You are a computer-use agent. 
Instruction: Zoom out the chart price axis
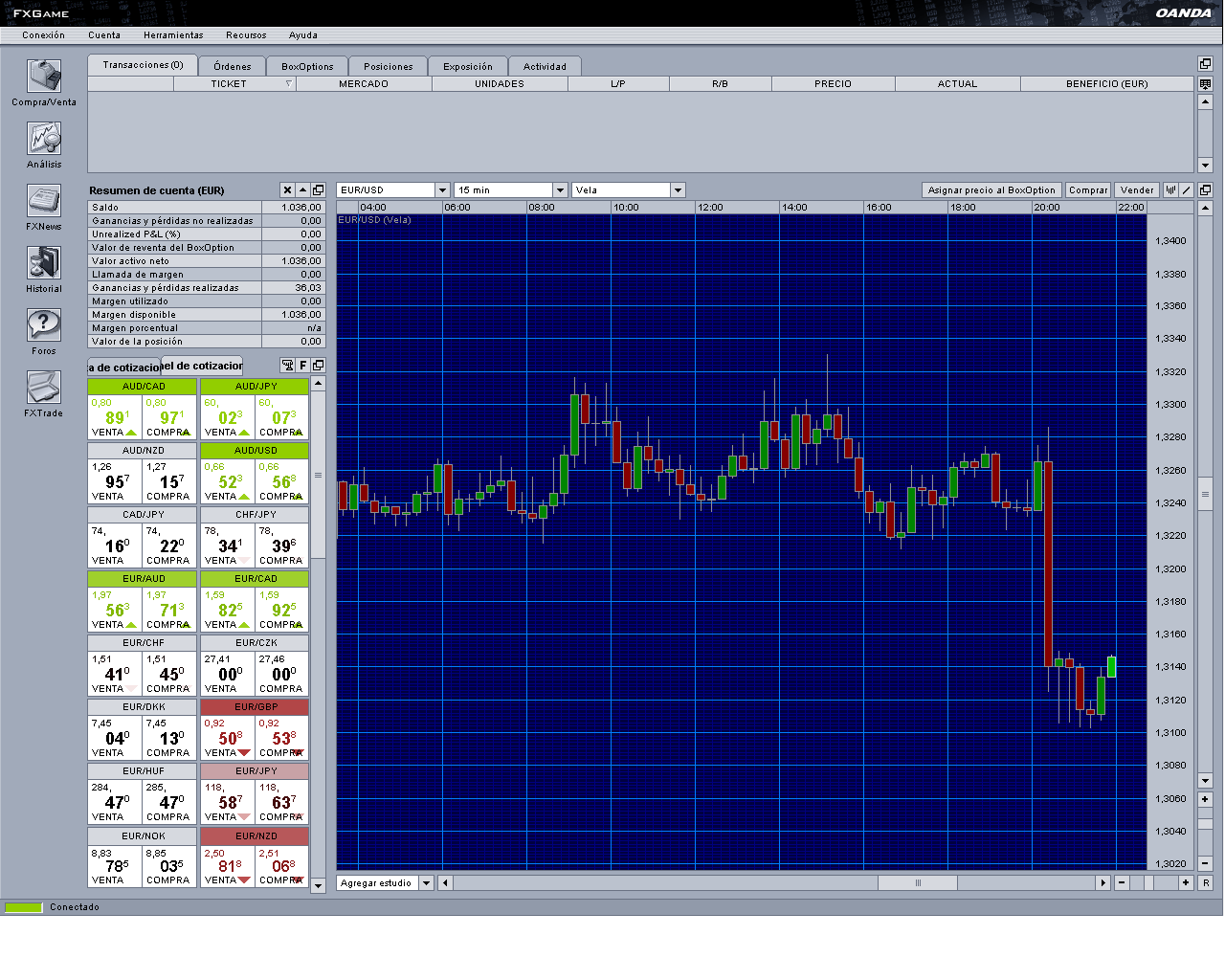[x=1205, y=863]
